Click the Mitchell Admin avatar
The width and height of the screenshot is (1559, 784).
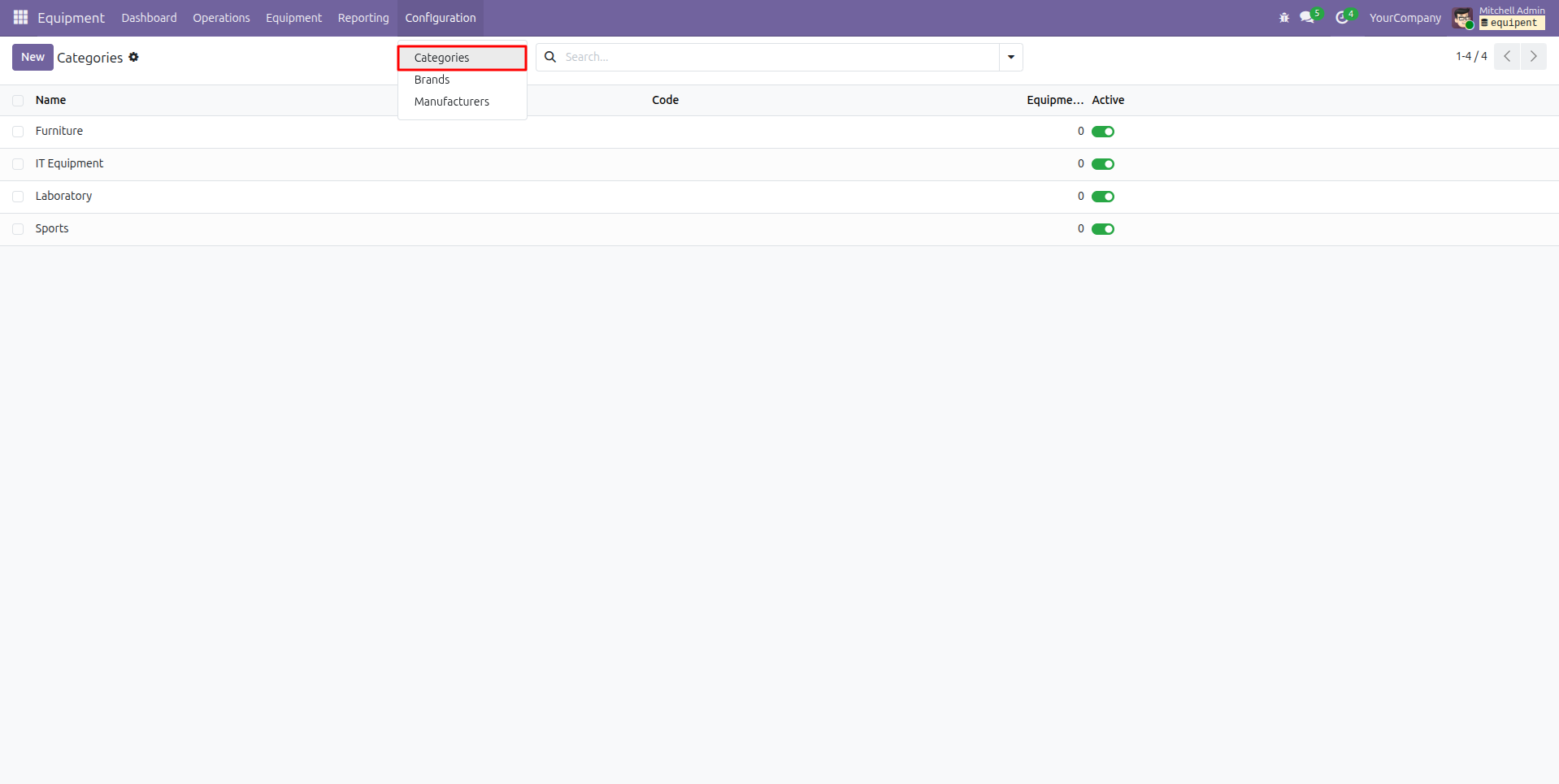[1462, 18]
